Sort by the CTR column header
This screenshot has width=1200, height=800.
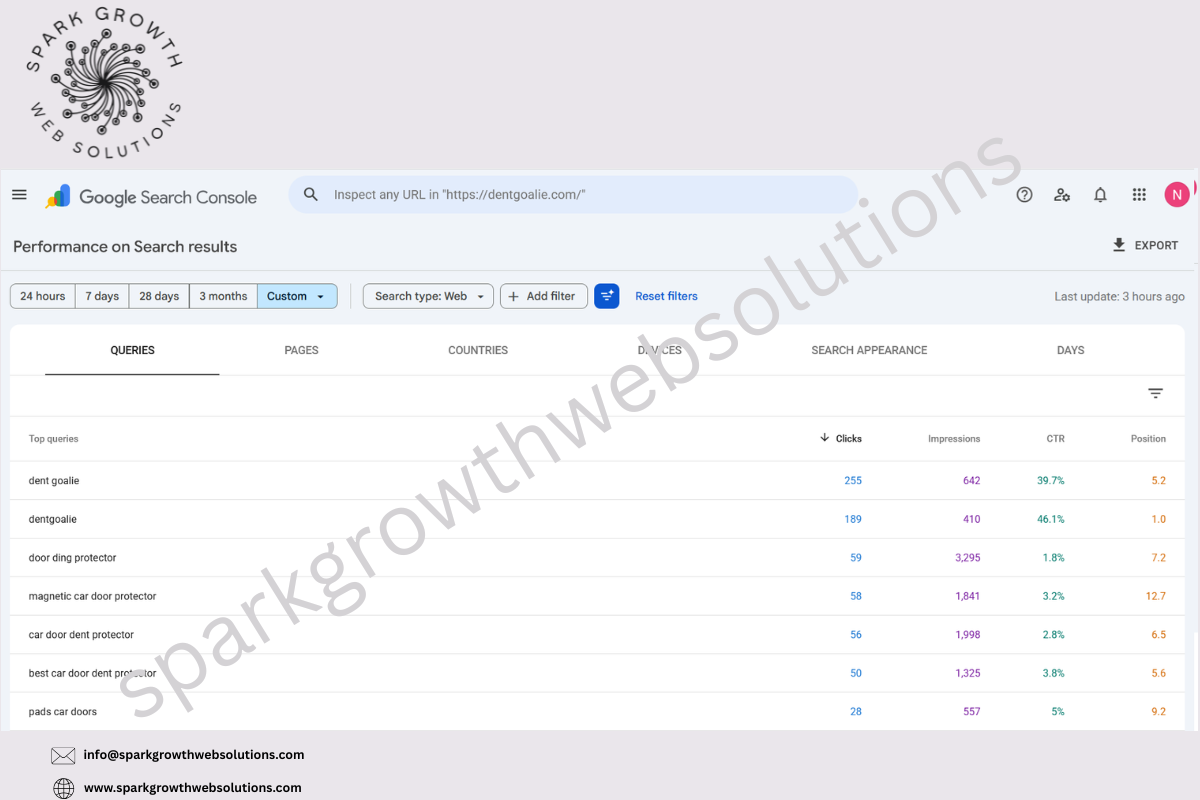(1056, 439)
